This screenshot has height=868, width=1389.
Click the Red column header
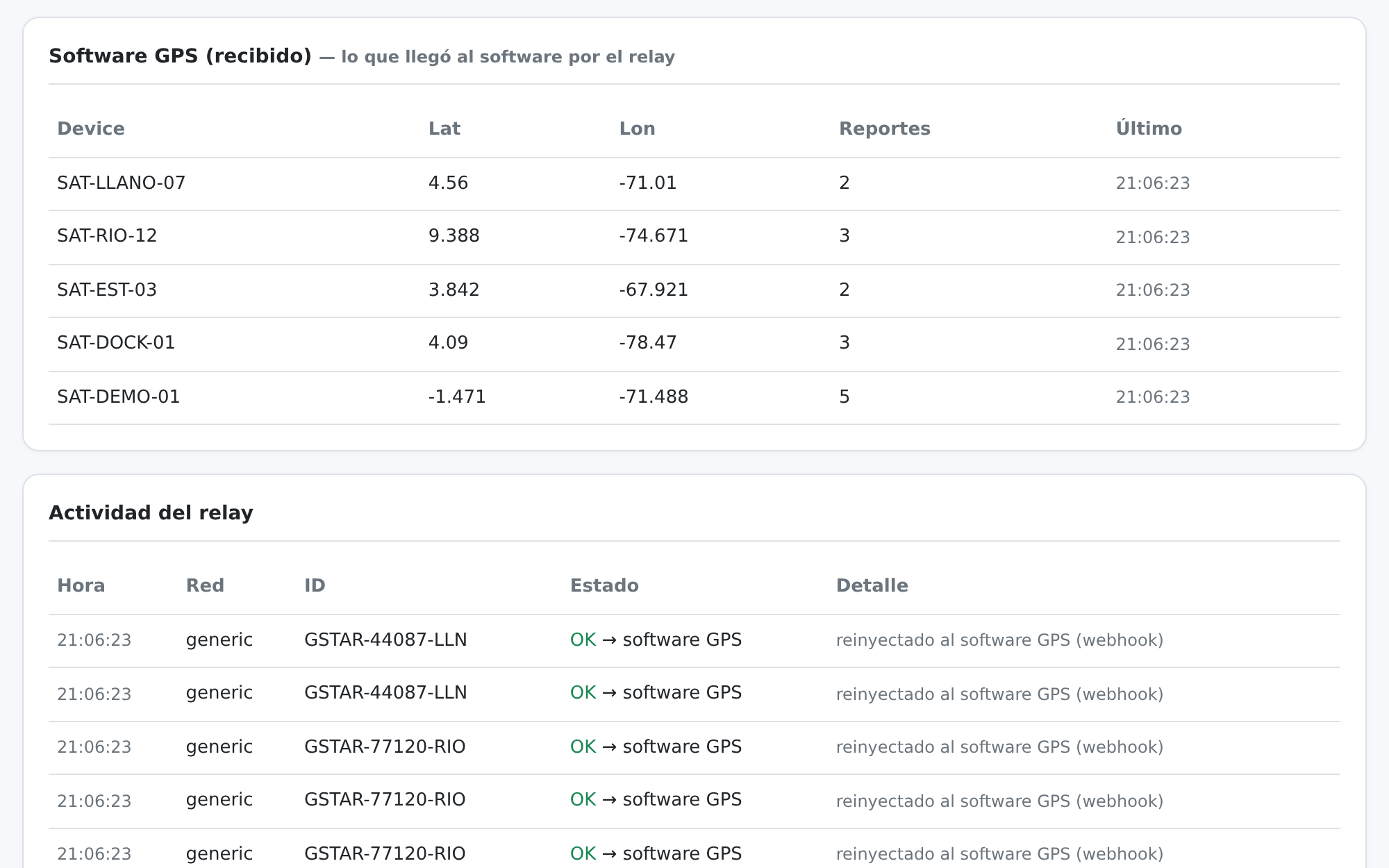coord(205,585)
